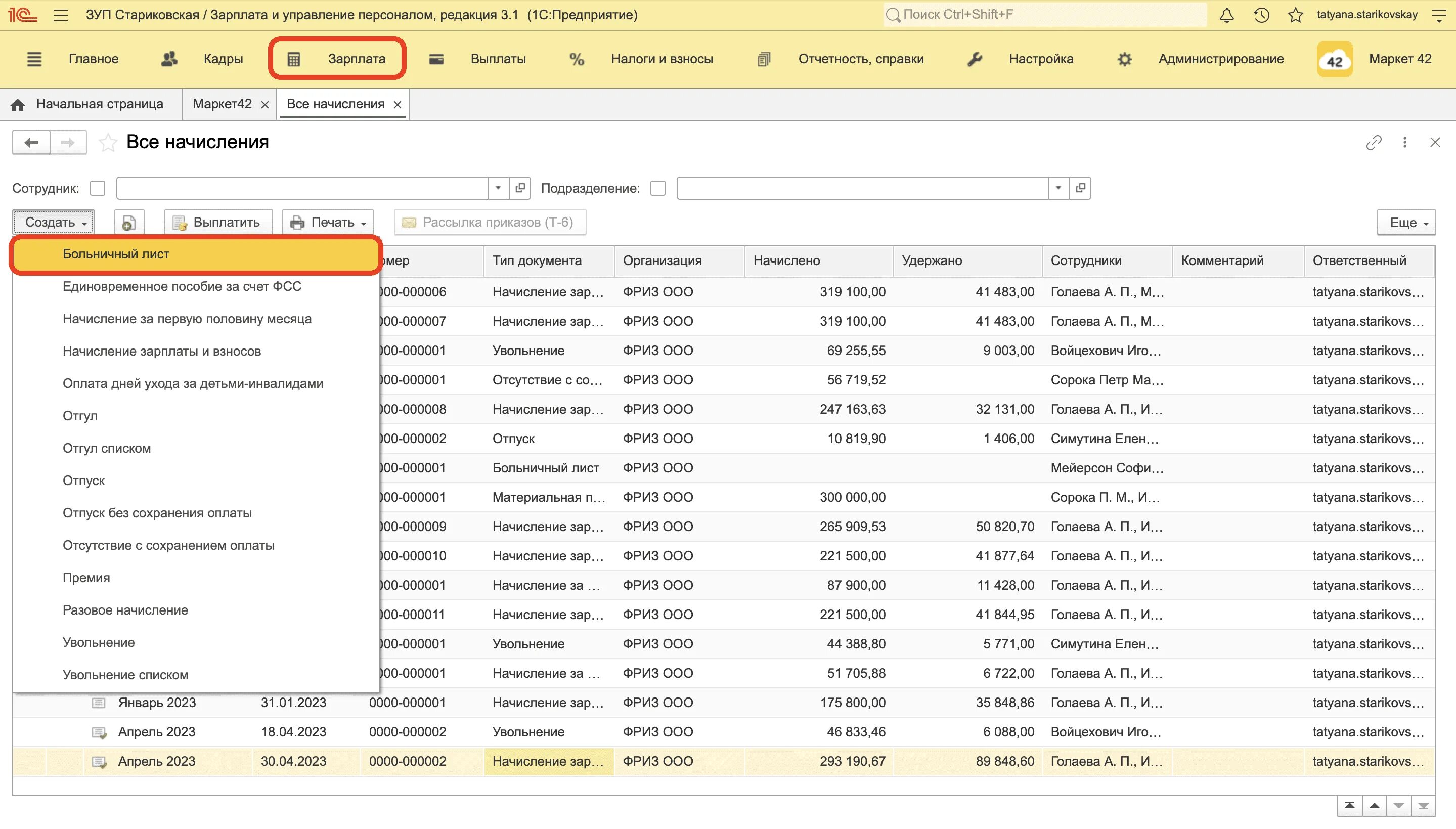Open favorites star in title bar

tap(1295, 15)
